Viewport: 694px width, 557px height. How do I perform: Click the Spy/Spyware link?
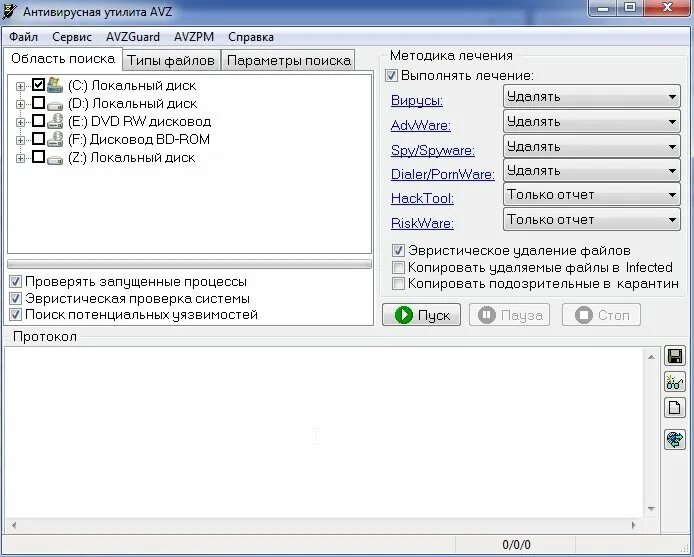(432, 151)
